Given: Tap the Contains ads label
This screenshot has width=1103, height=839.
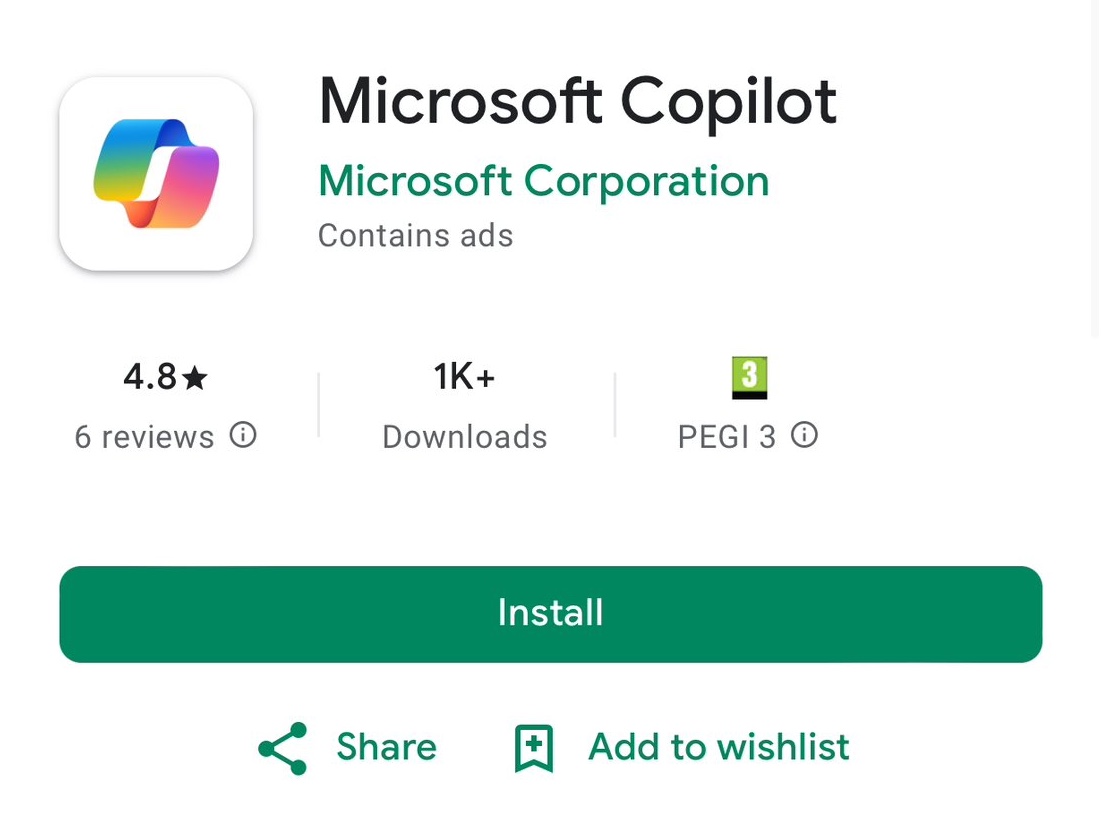Looking at the screenshot, I should pos(416,236).
